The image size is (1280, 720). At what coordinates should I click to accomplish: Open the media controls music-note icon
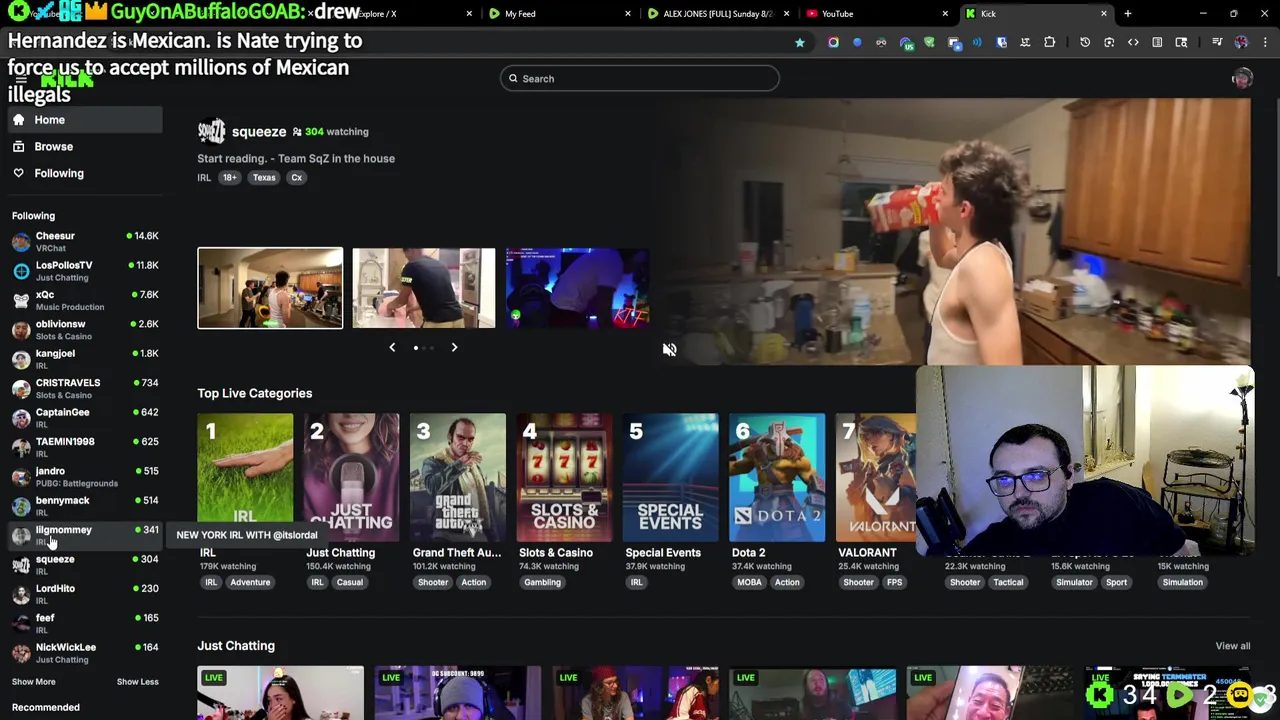(1217, 42)
